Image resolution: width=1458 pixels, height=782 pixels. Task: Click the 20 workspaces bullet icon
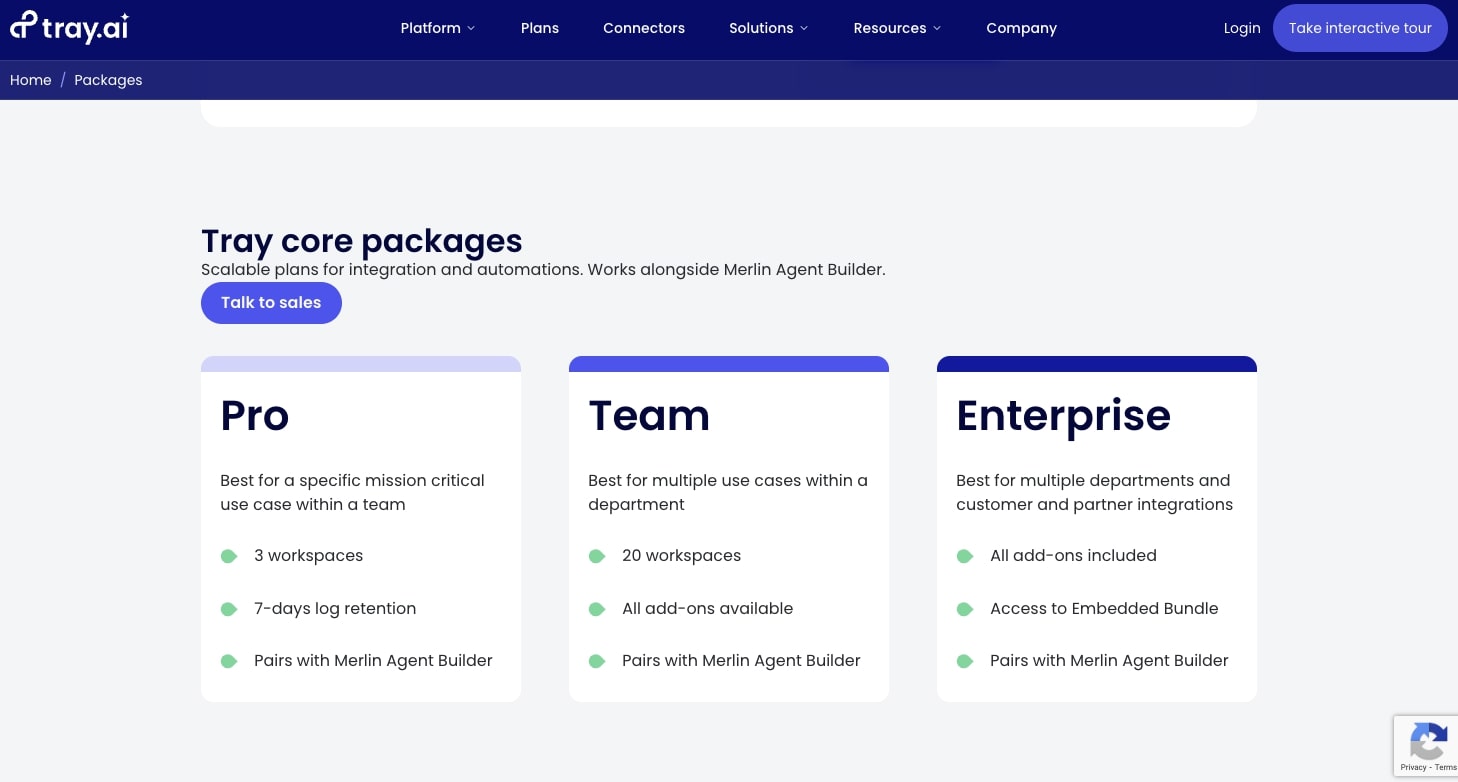click(x=597, y=556)
